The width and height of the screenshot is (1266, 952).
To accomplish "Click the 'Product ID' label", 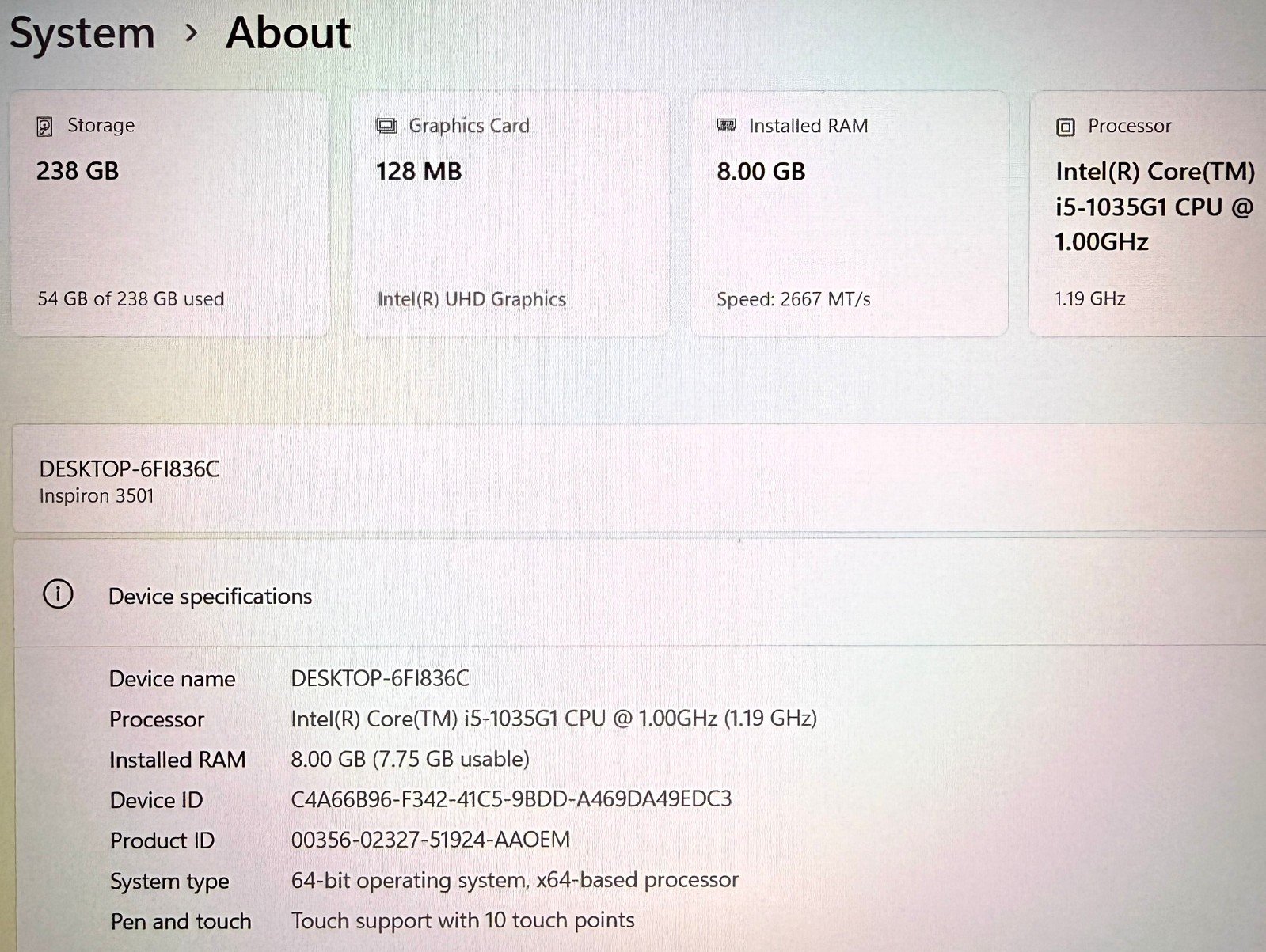I will coord(162,840).
